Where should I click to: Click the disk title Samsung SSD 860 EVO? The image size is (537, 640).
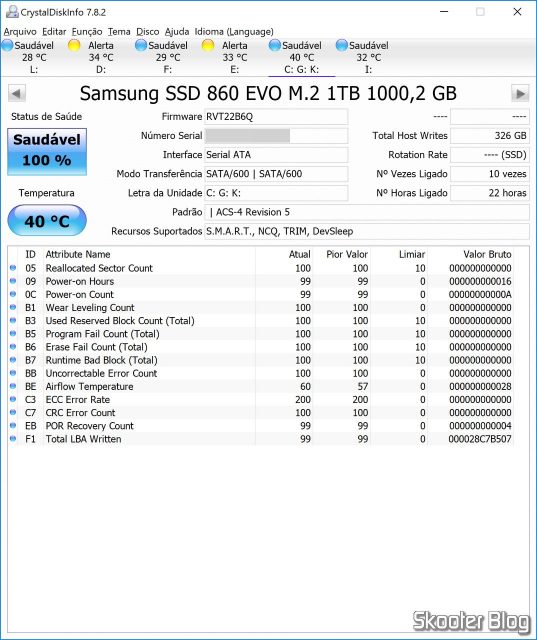[268, 93]
